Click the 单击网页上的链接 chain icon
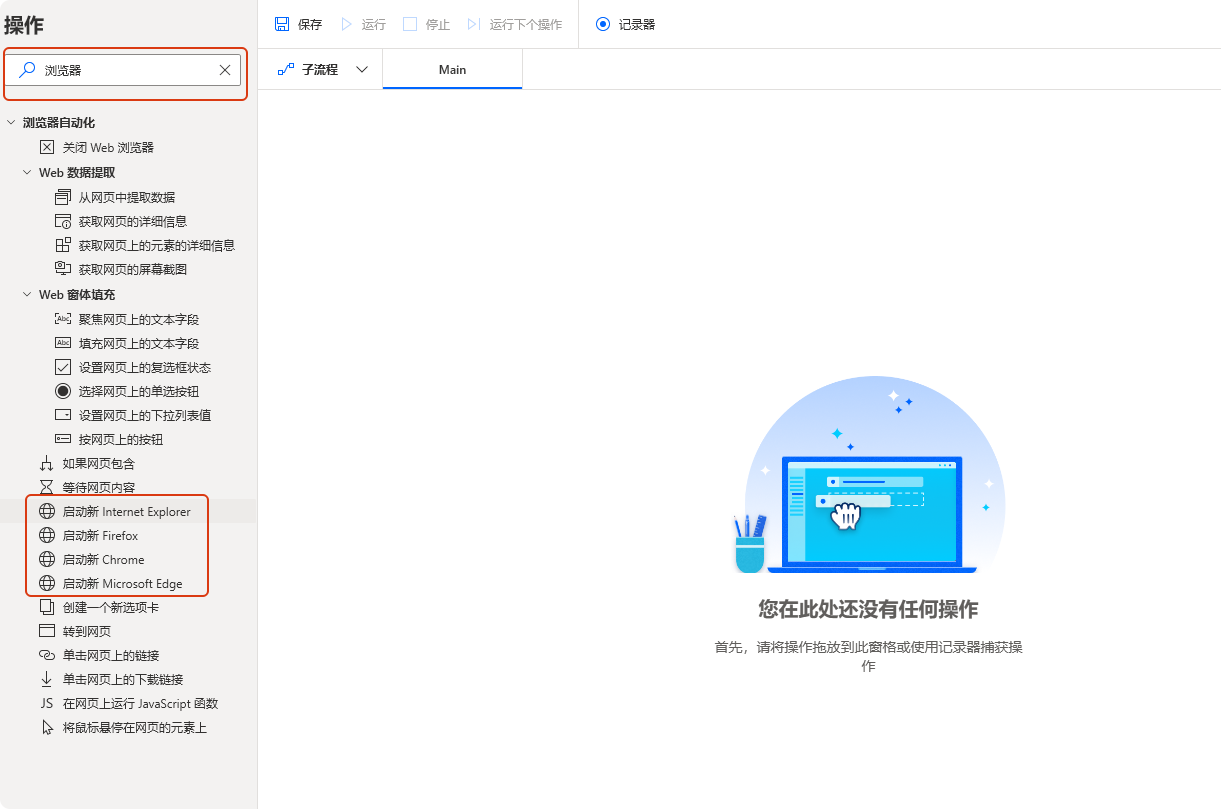The height and width of the screenshot is (809, 1221). (x=47, y=655)
